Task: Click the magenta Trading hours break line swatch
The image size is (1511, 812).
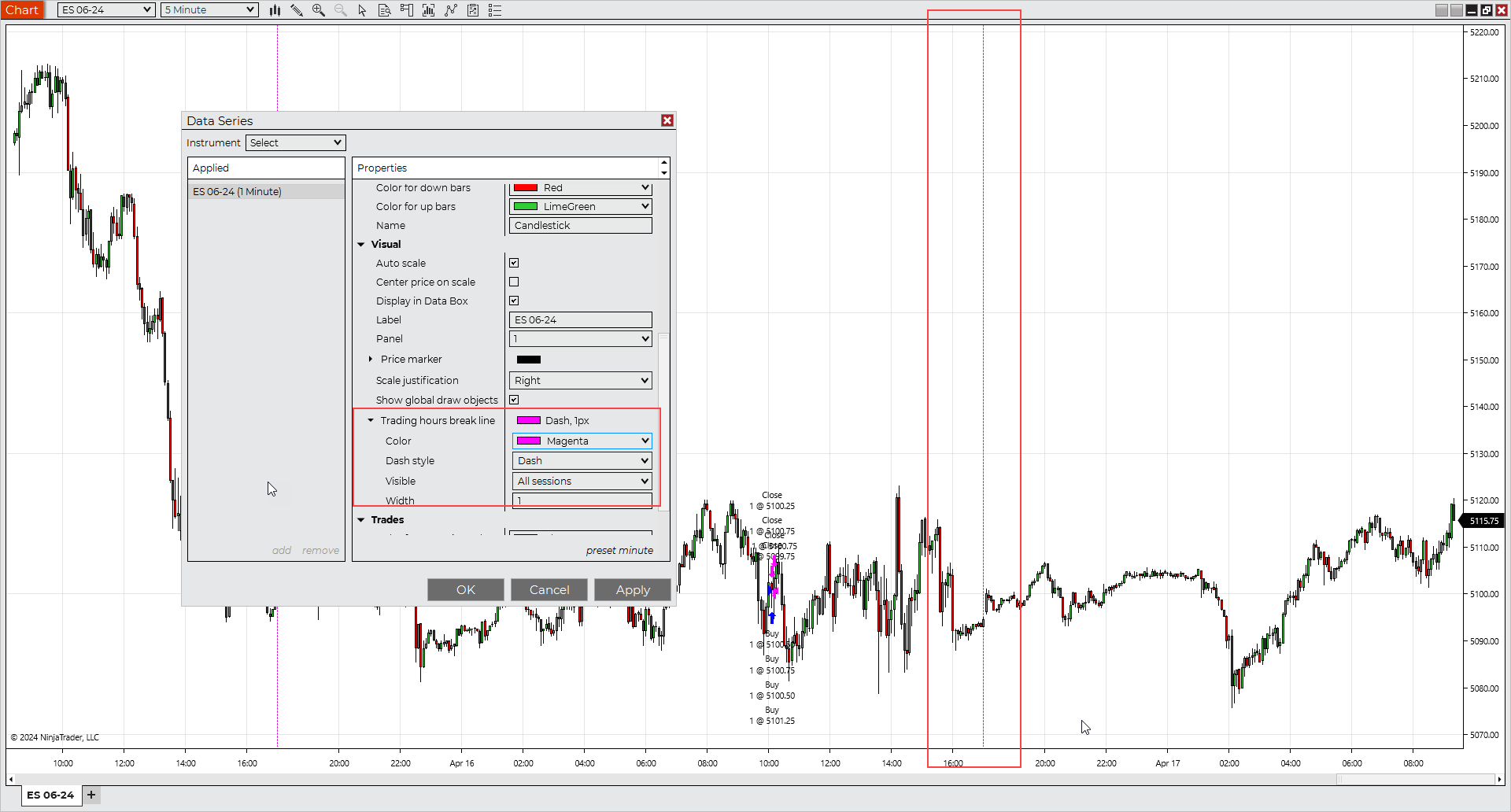Action: (x=529, y=421)
